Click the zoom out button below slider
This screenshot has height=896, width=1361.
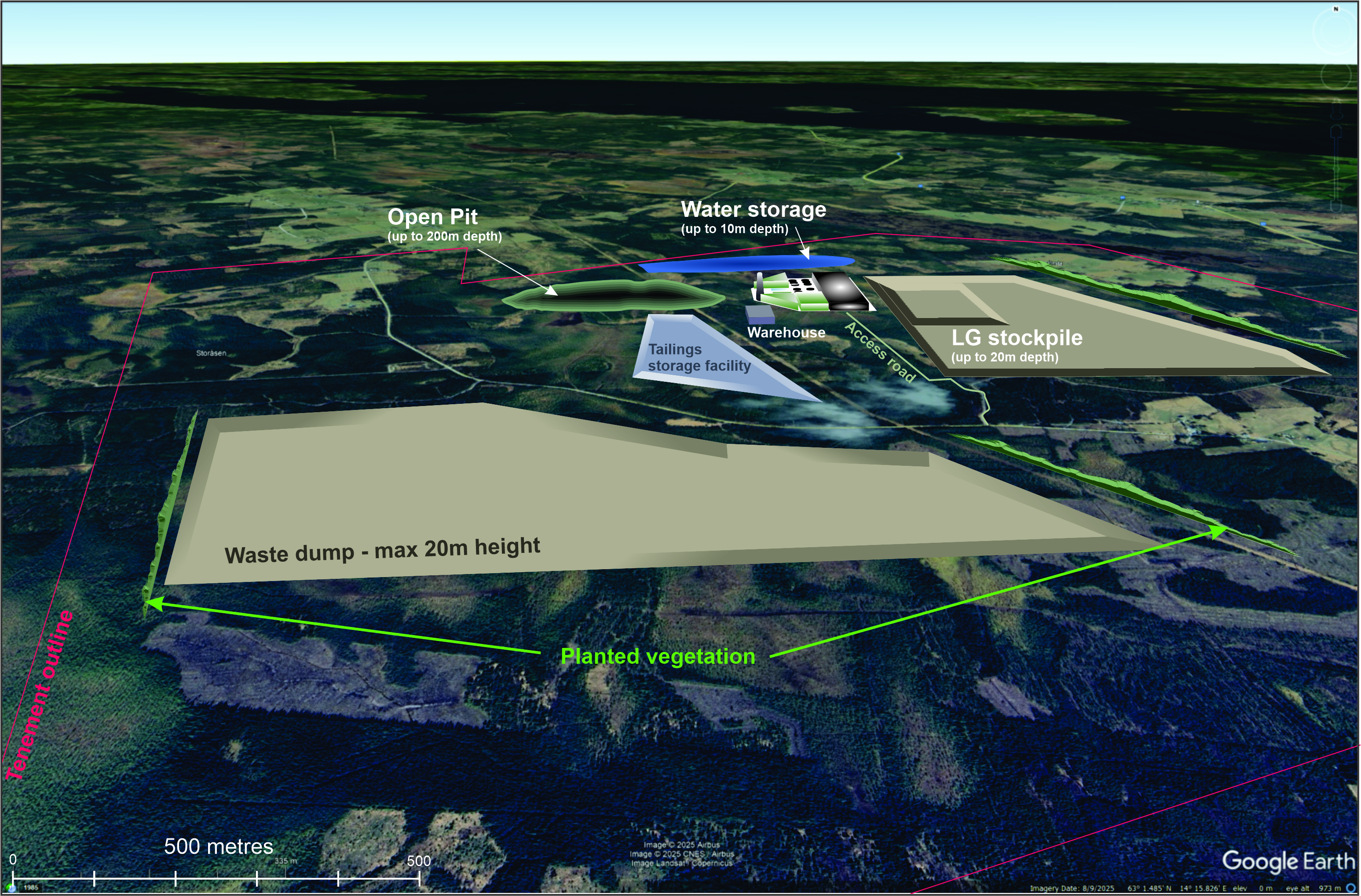coord(1336,206)
